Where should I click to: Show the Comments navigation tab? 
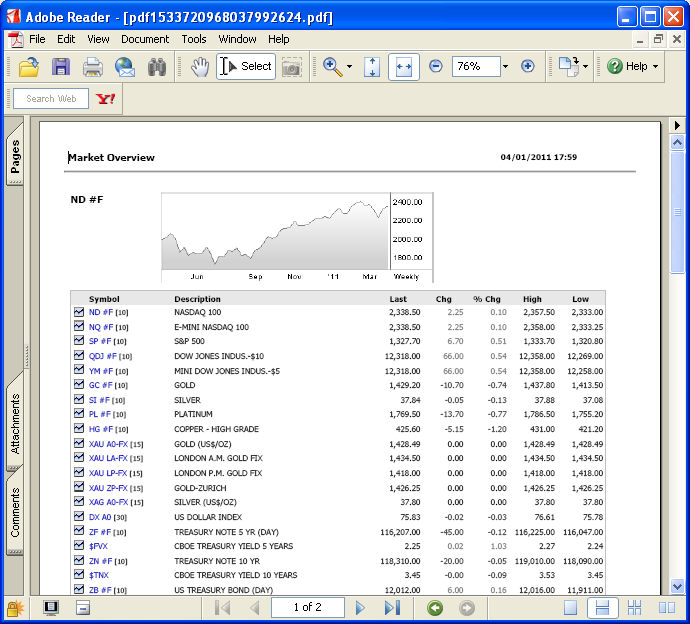[15, 512]
